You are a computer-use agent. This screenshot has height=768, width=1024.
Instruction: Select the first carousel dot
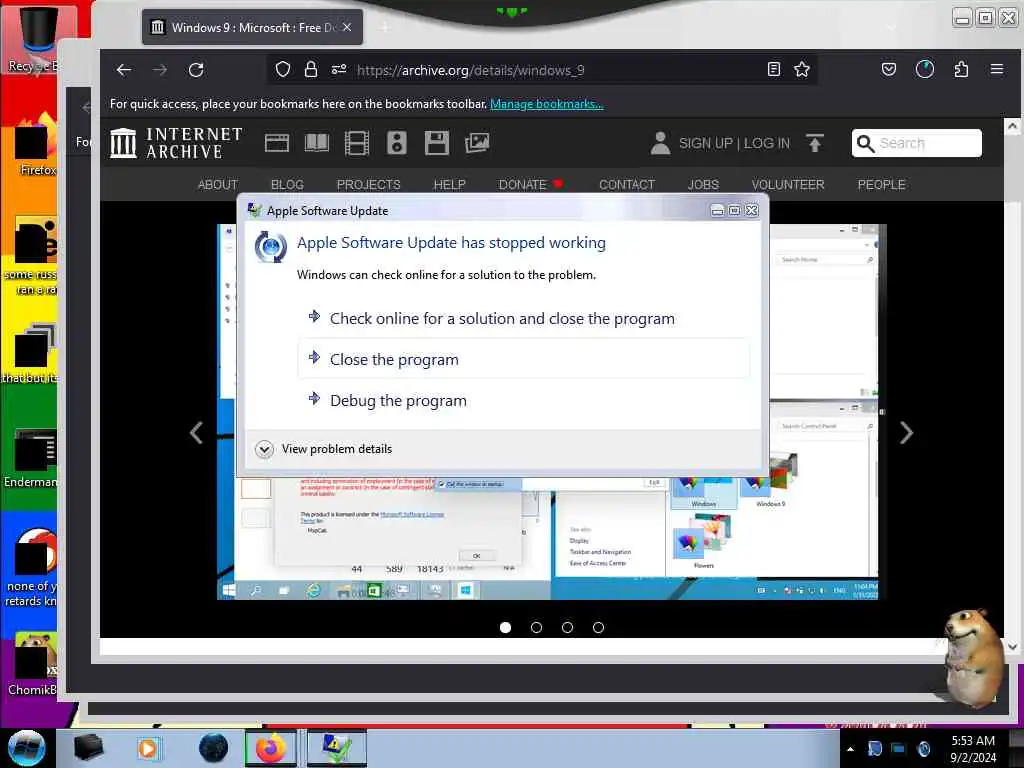coord(505,628)
